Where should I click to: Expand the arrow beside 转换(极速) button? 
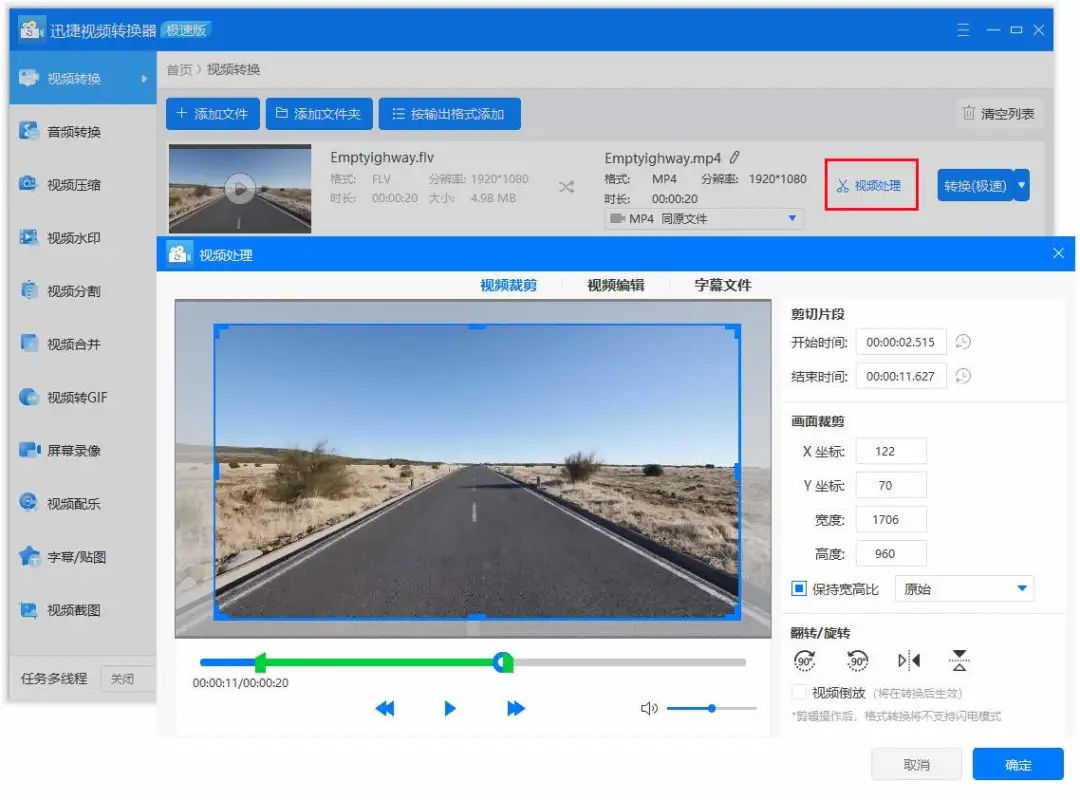point(1021,185)
